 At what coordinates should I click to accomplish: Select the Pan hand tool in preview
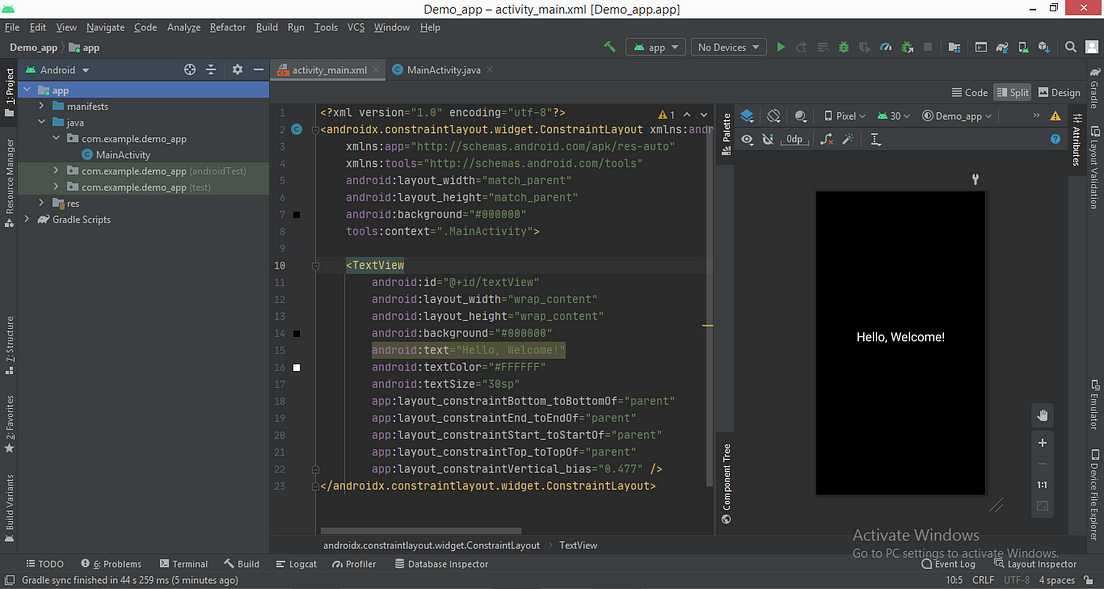(x=1043, y=416)
